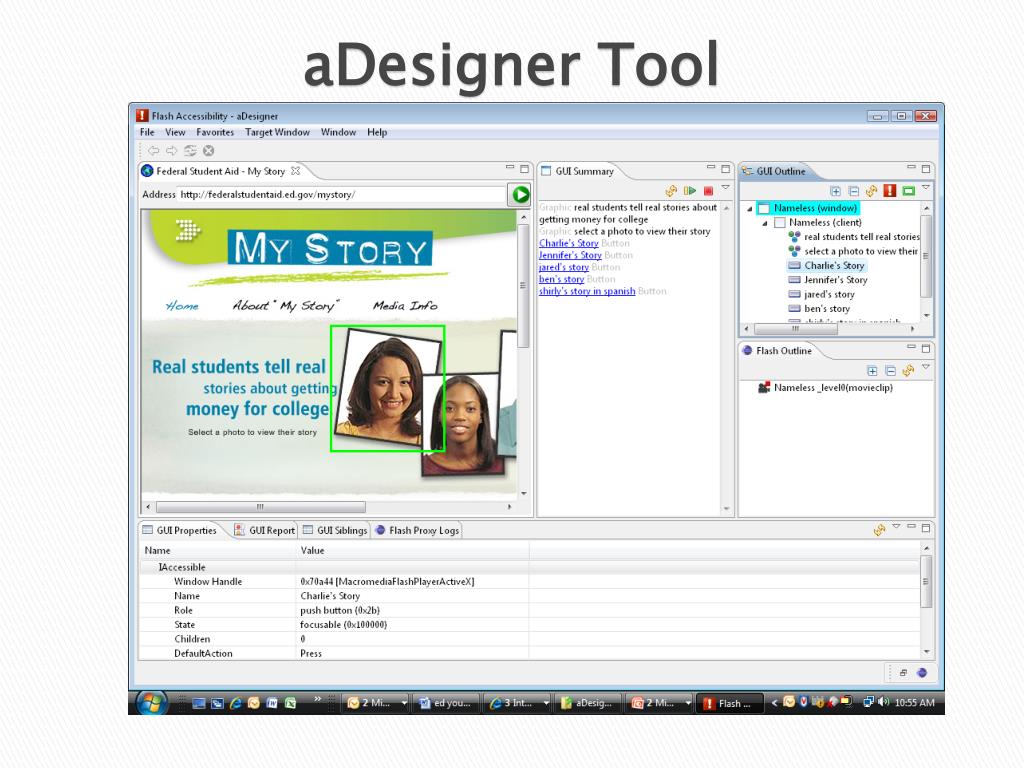Refresh the GUI Summary panel
The width and height of the screenshot is (1024, 768).
671,191
